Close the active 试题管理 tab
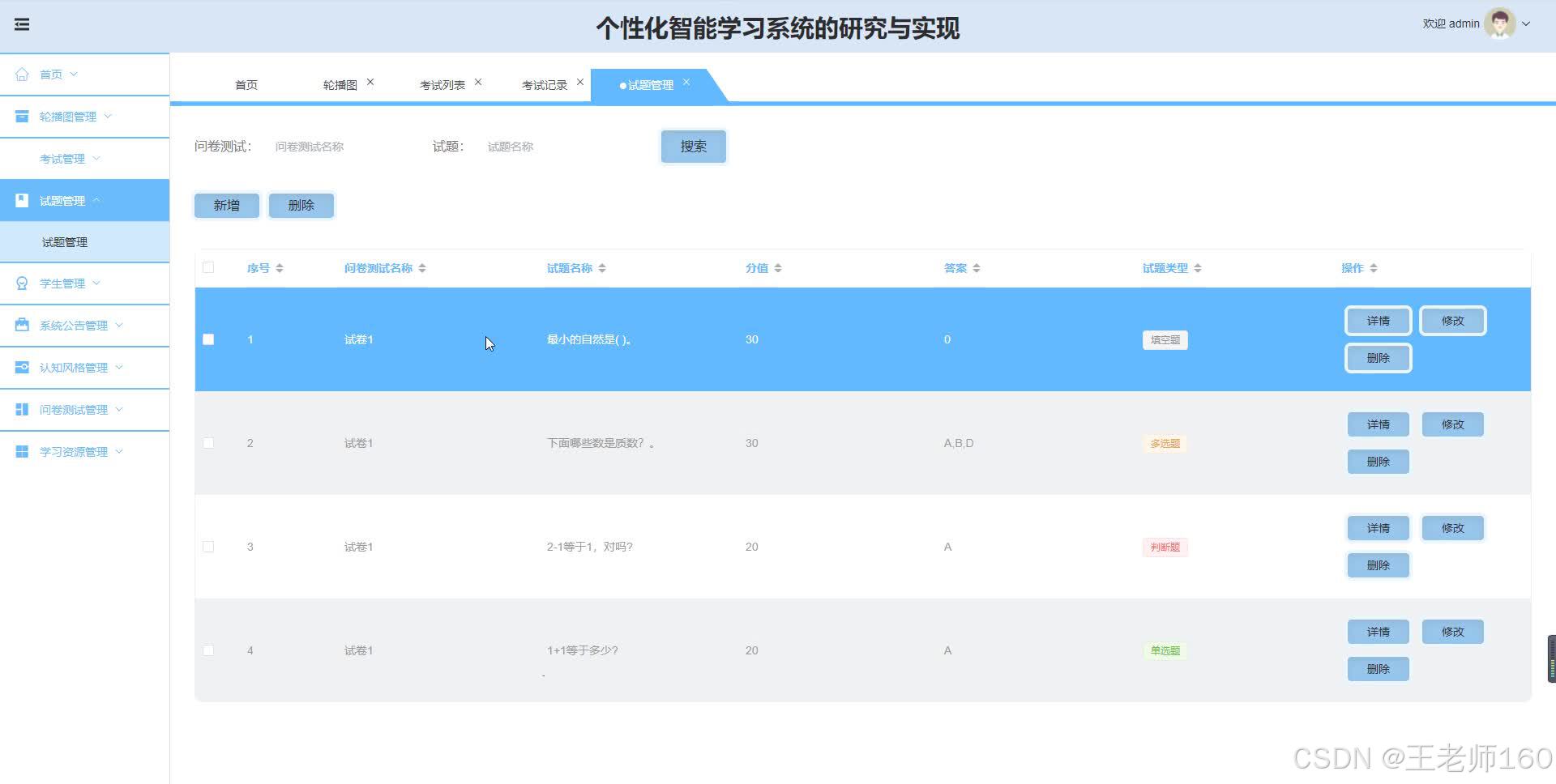 (x=686, y=82)
